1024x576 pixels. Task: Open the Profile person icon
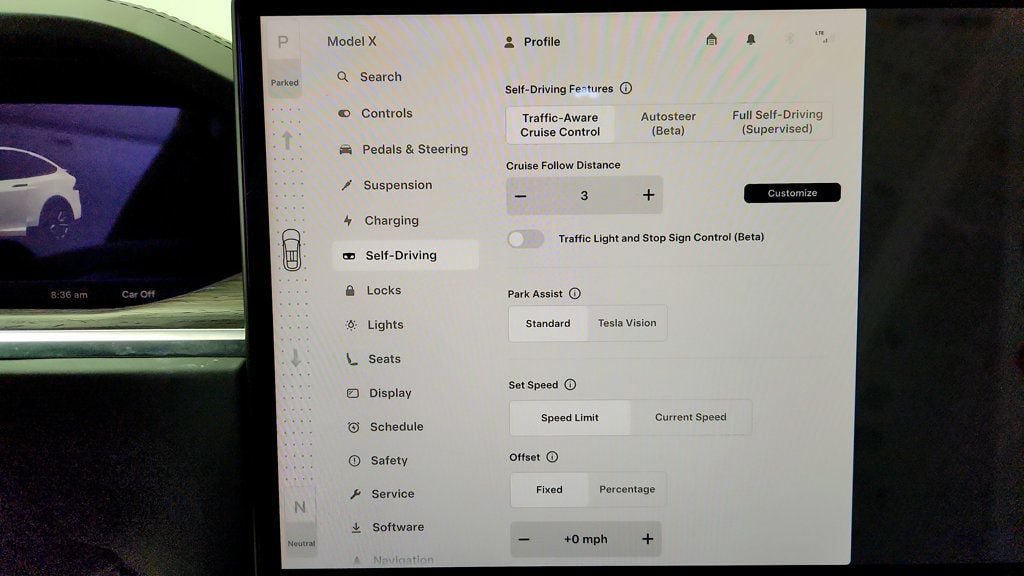[509, 42]
